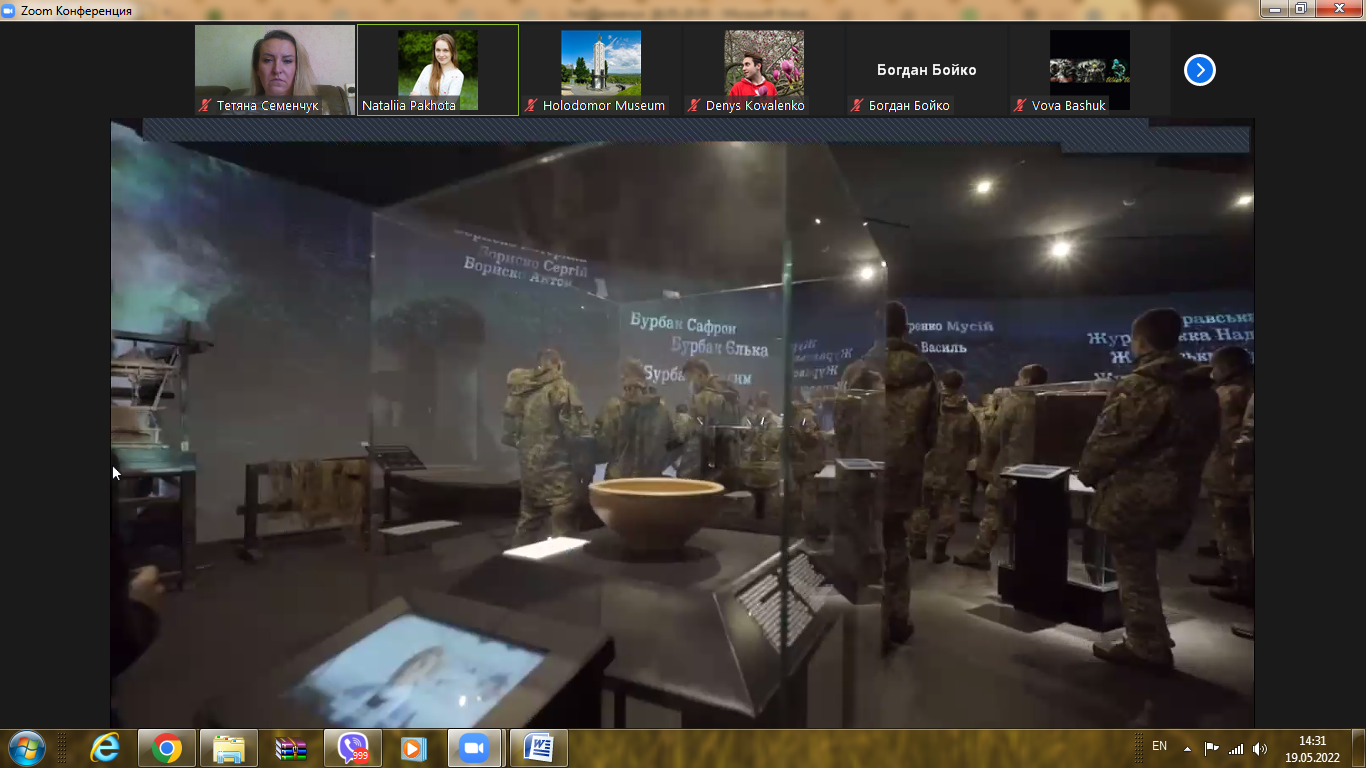Image resolution: width=1366 pixels, height=768 pixels.
Task: Open the EN language selector
Action: [1160, 746]
